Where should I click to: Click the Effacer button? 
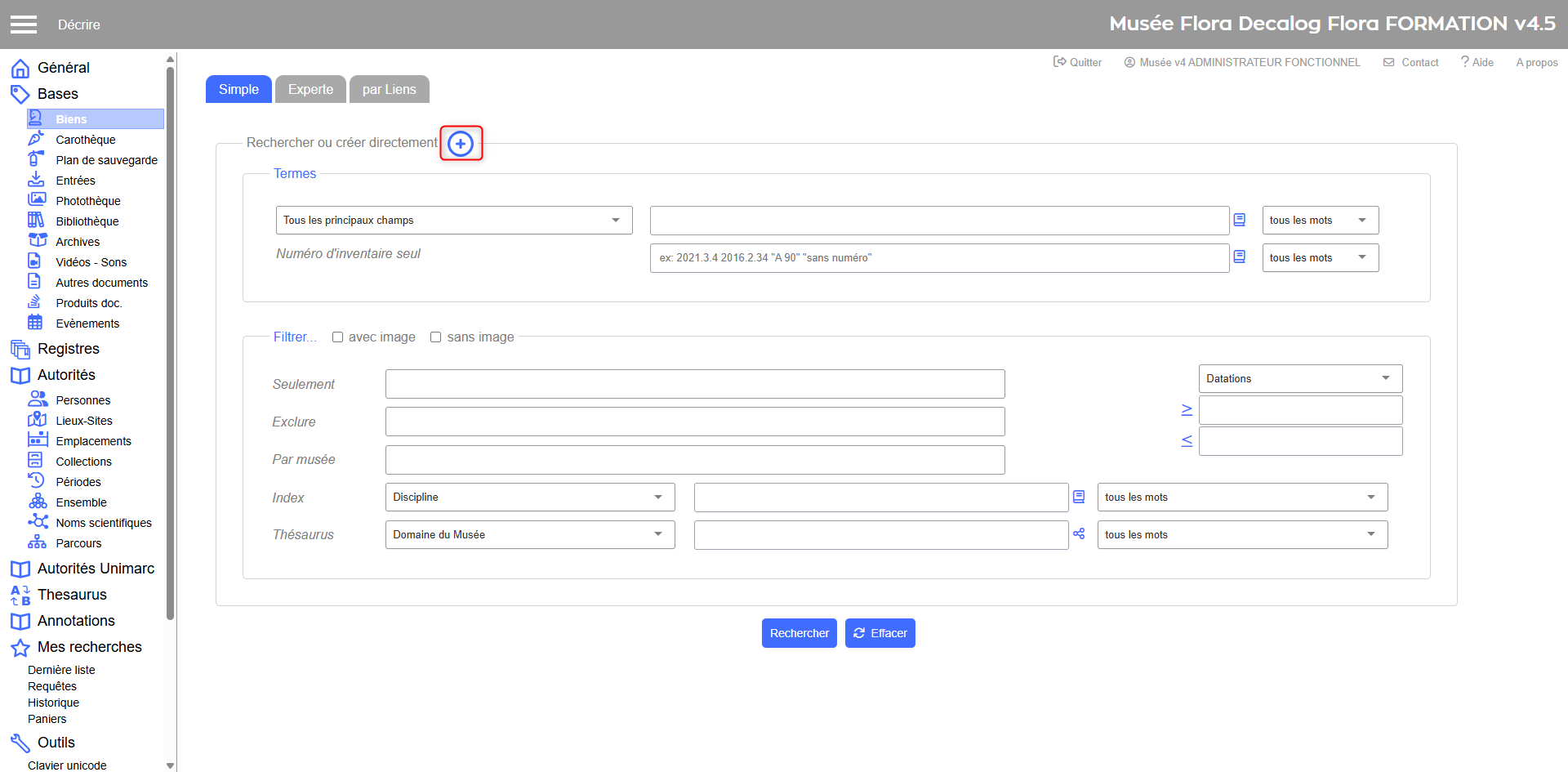[x=880, y=633]
